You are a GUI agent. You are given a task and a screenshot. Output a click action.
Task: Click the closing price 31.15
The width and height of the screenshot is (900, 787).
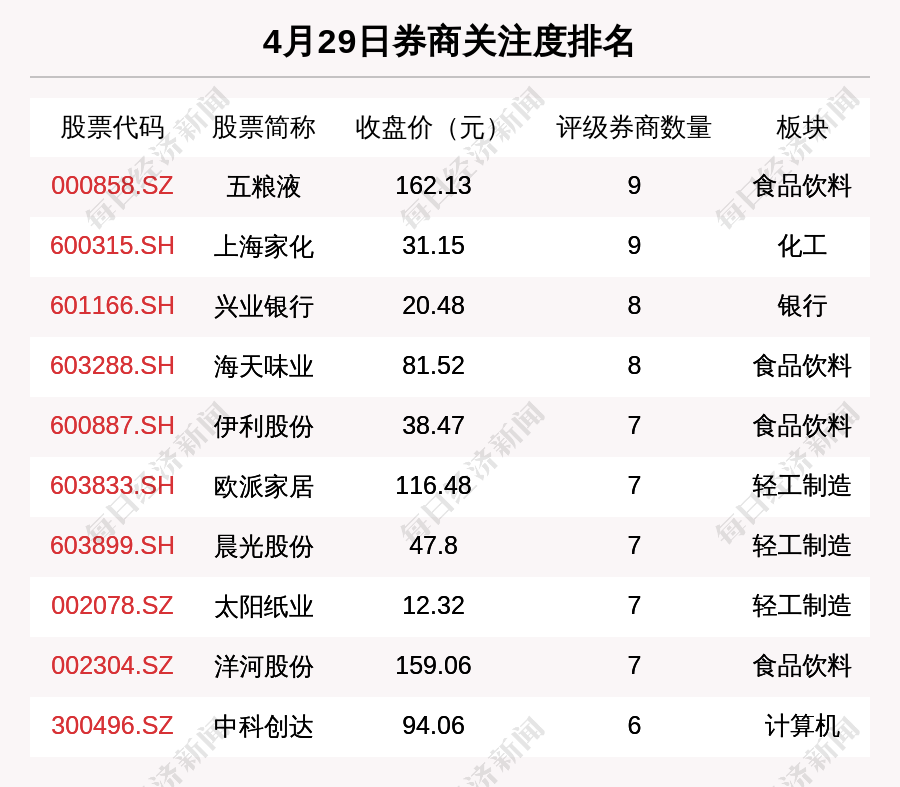433,246
